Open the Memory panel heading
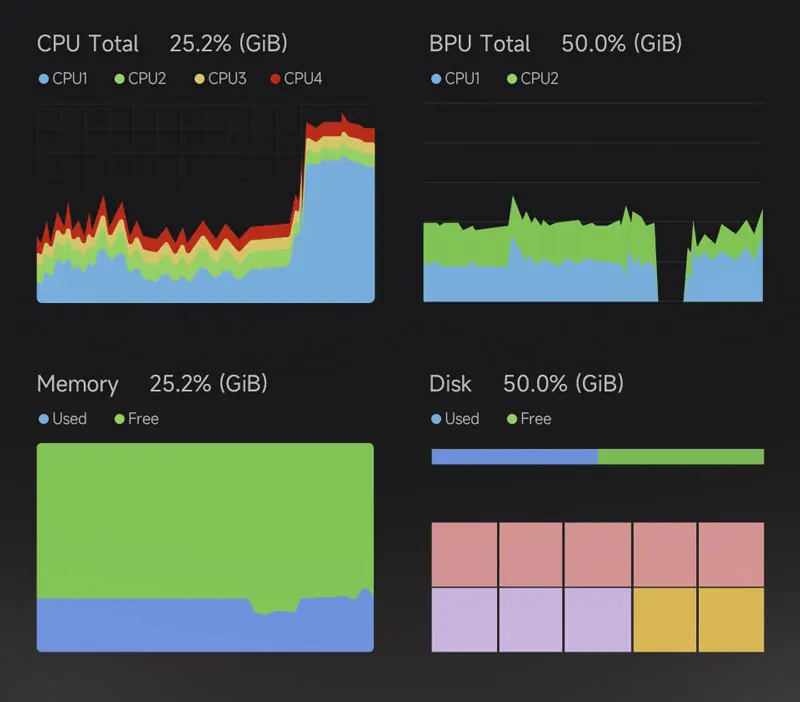The image size is (800, 702). pyautogui.click(x=77, y=384)
